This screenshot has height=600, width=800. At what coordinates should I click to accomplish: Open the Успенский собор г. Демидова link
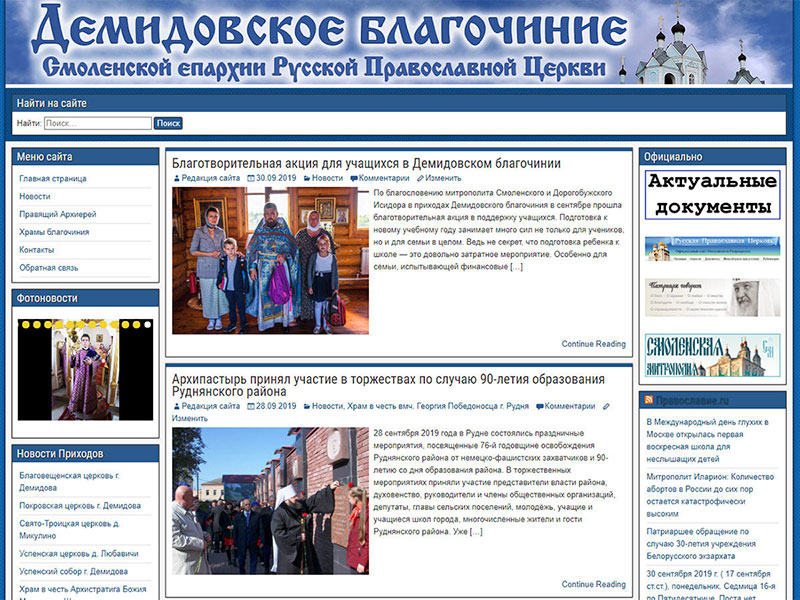click(x=73, y=572)
